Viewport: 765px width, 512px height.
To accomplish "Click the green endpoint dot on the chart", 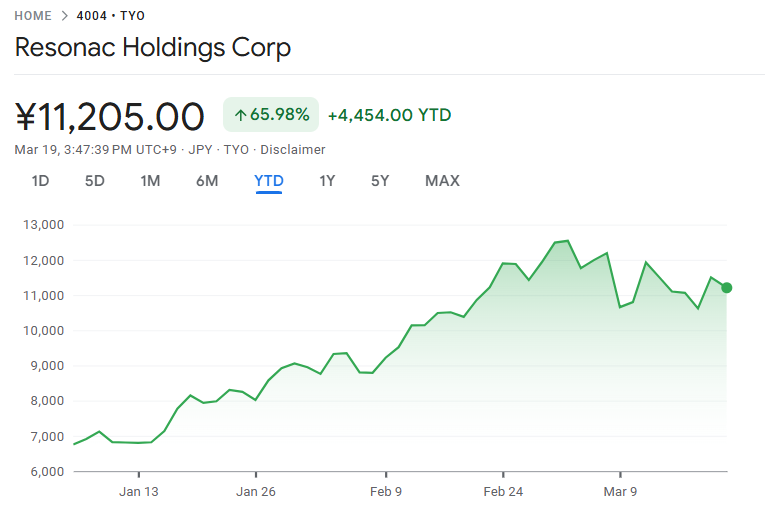I will (x=727, y=288).
